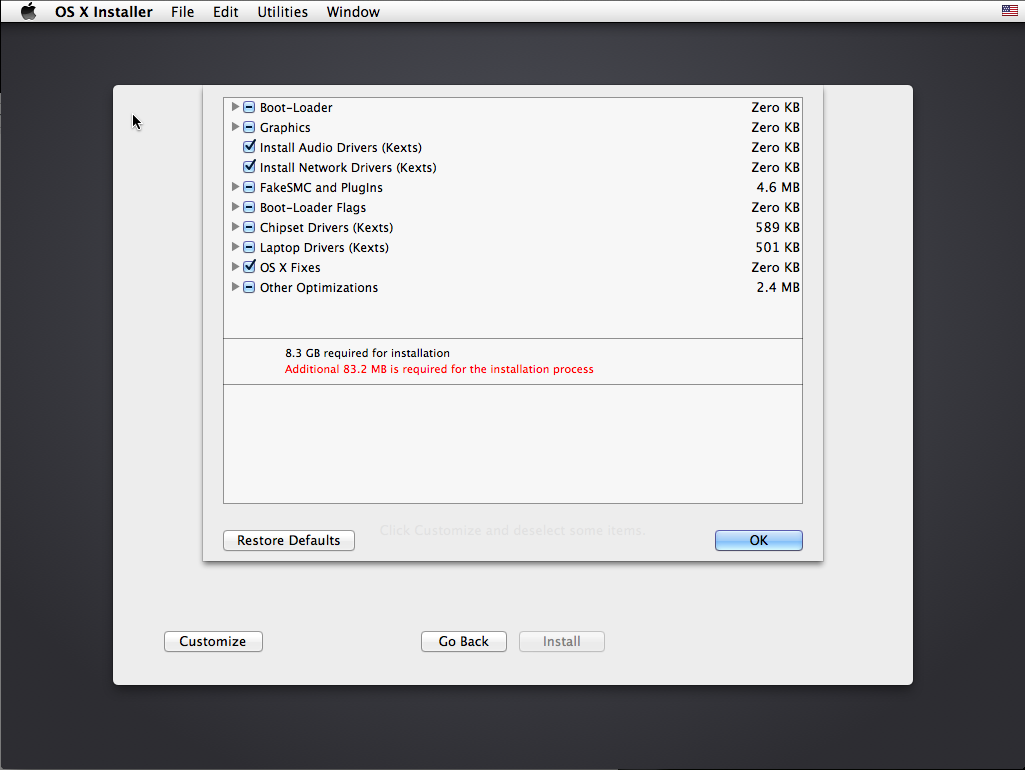Select the Chipset Drivers (Kexts) label

326,227
